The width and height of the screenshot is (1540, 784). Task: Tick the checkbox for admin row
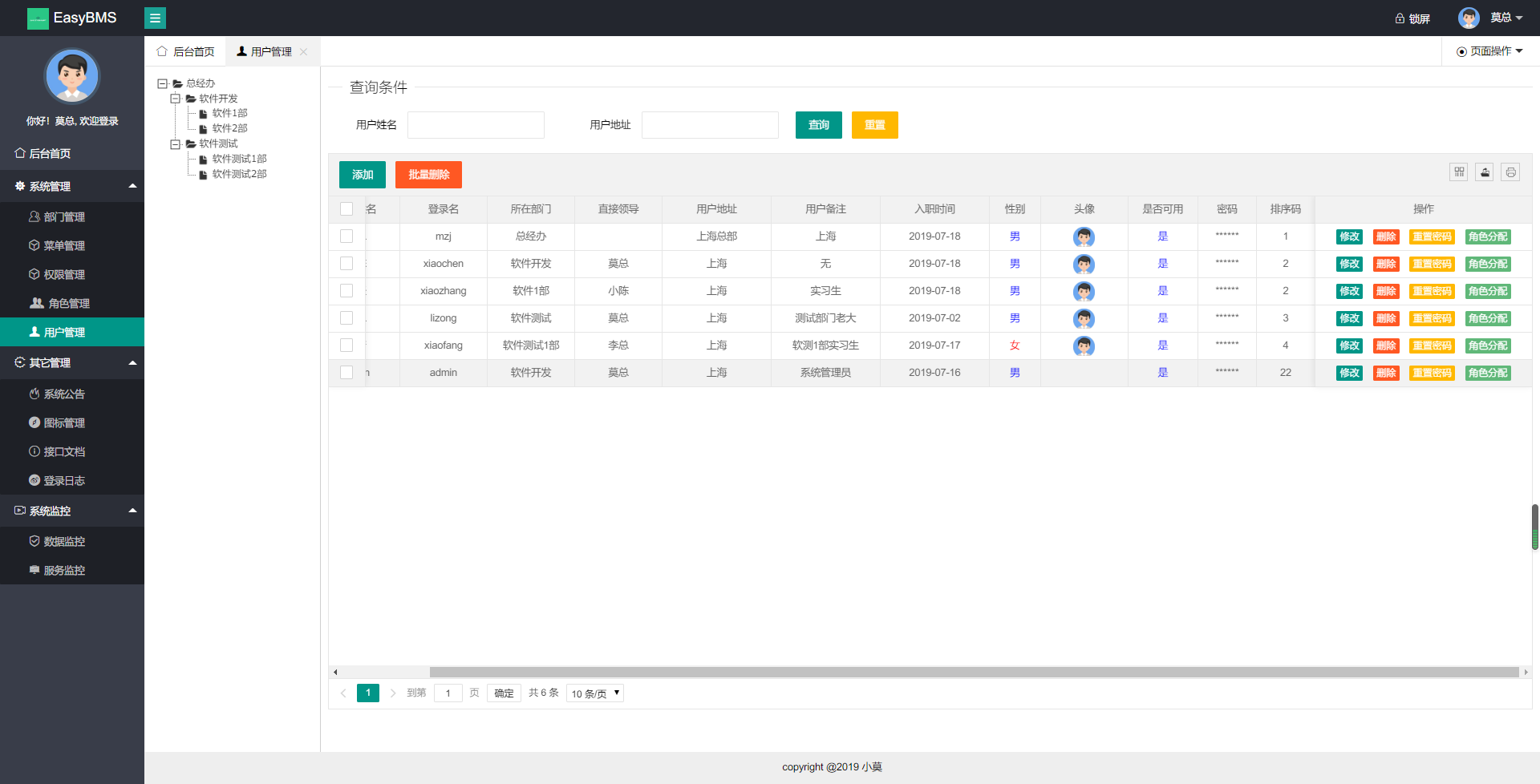[x=346, y=373]
